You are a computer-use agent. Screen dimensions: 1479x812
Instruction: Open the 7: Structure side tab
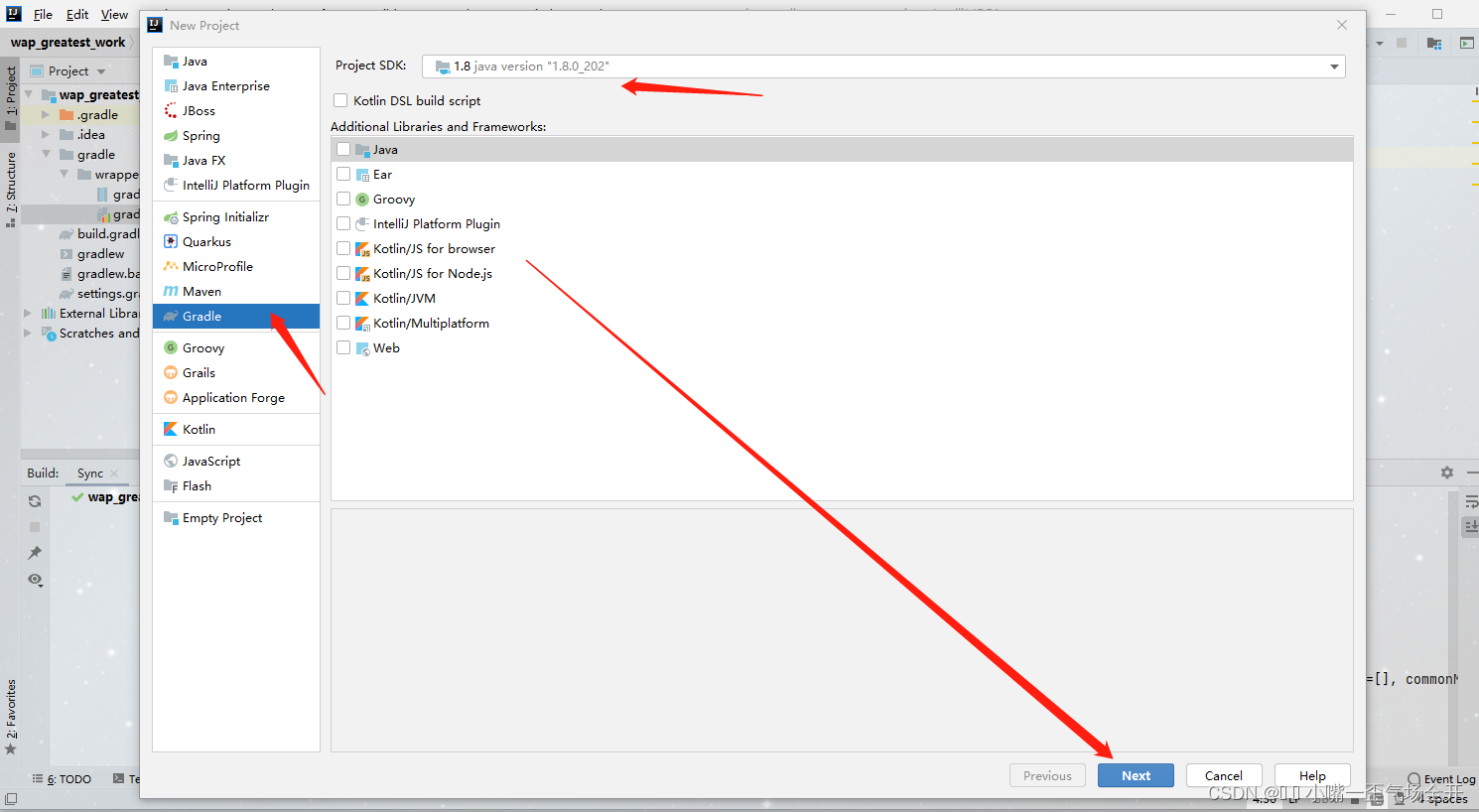(x=11, y=190)
